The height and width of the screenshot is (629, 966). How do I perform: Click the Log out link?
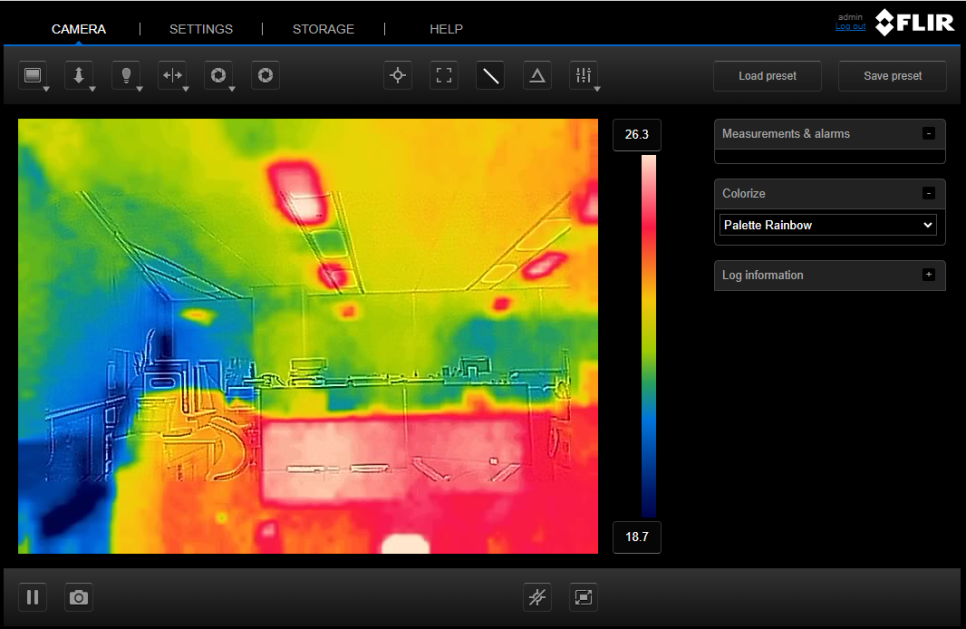coord(850,27)
